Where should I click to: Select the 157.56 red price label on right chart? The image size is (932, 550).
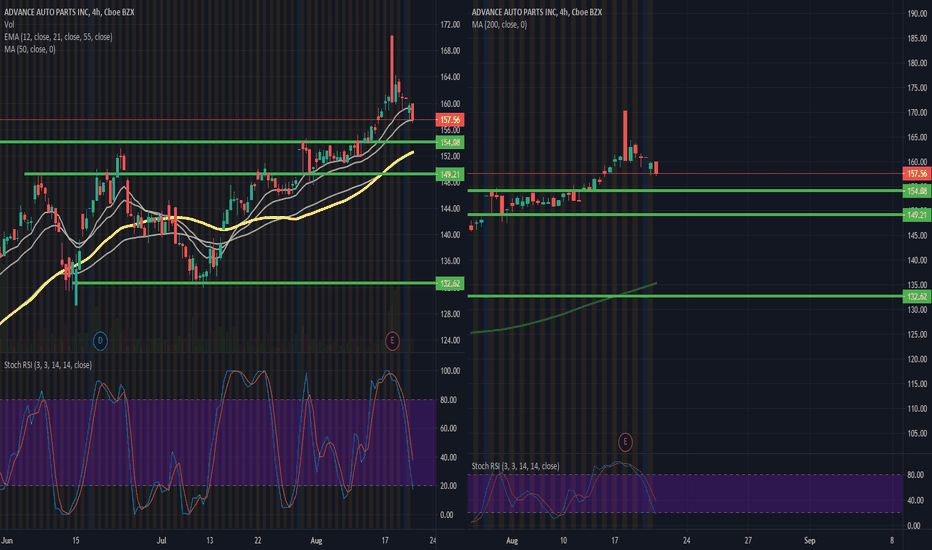pos(917,174)
